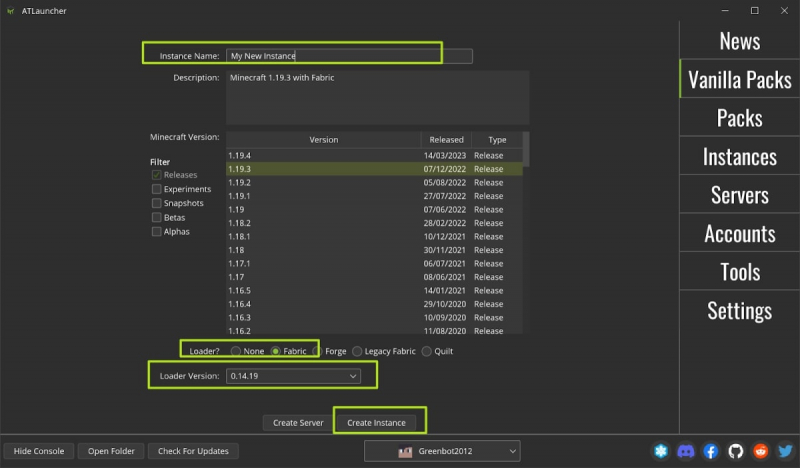
Task: Click the version list scrollbar
Action: pos(526,150)
